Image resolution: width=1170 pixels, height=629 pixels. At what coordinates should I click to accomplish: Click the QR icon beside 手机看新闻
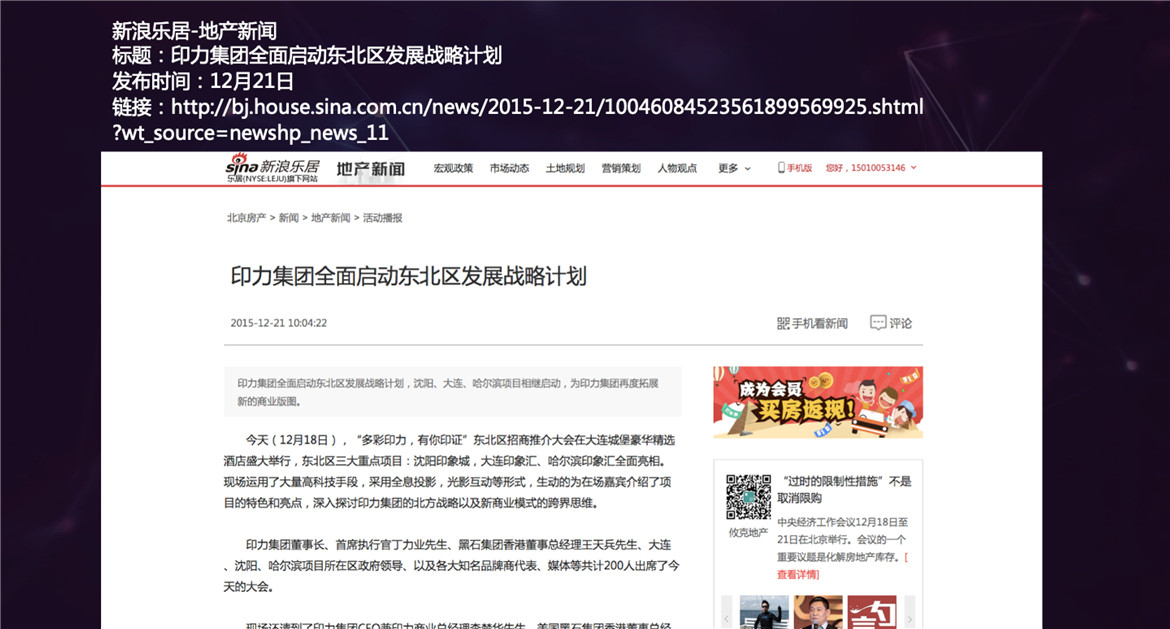coord(783,323)
